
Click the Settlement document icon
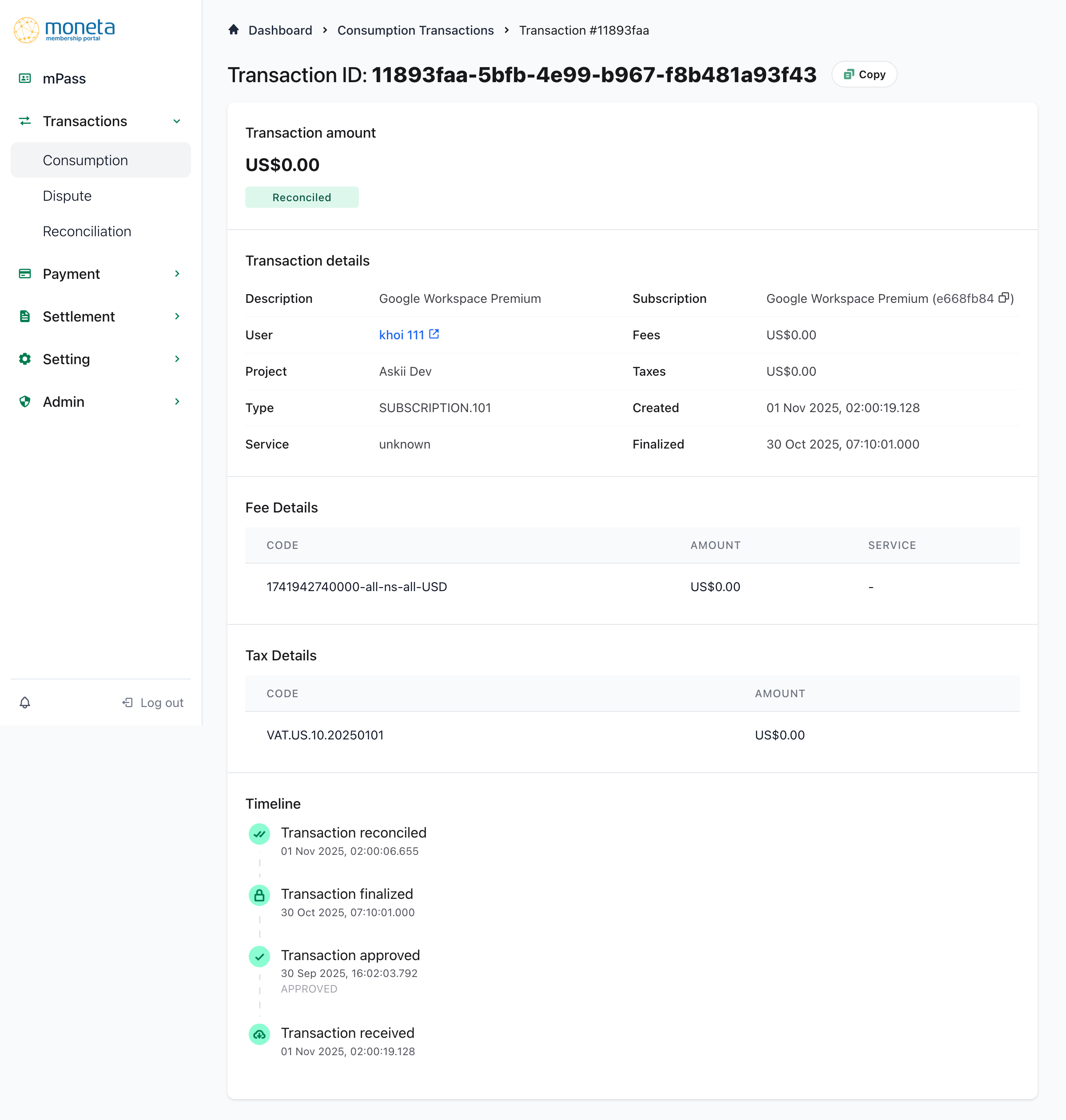25,316
